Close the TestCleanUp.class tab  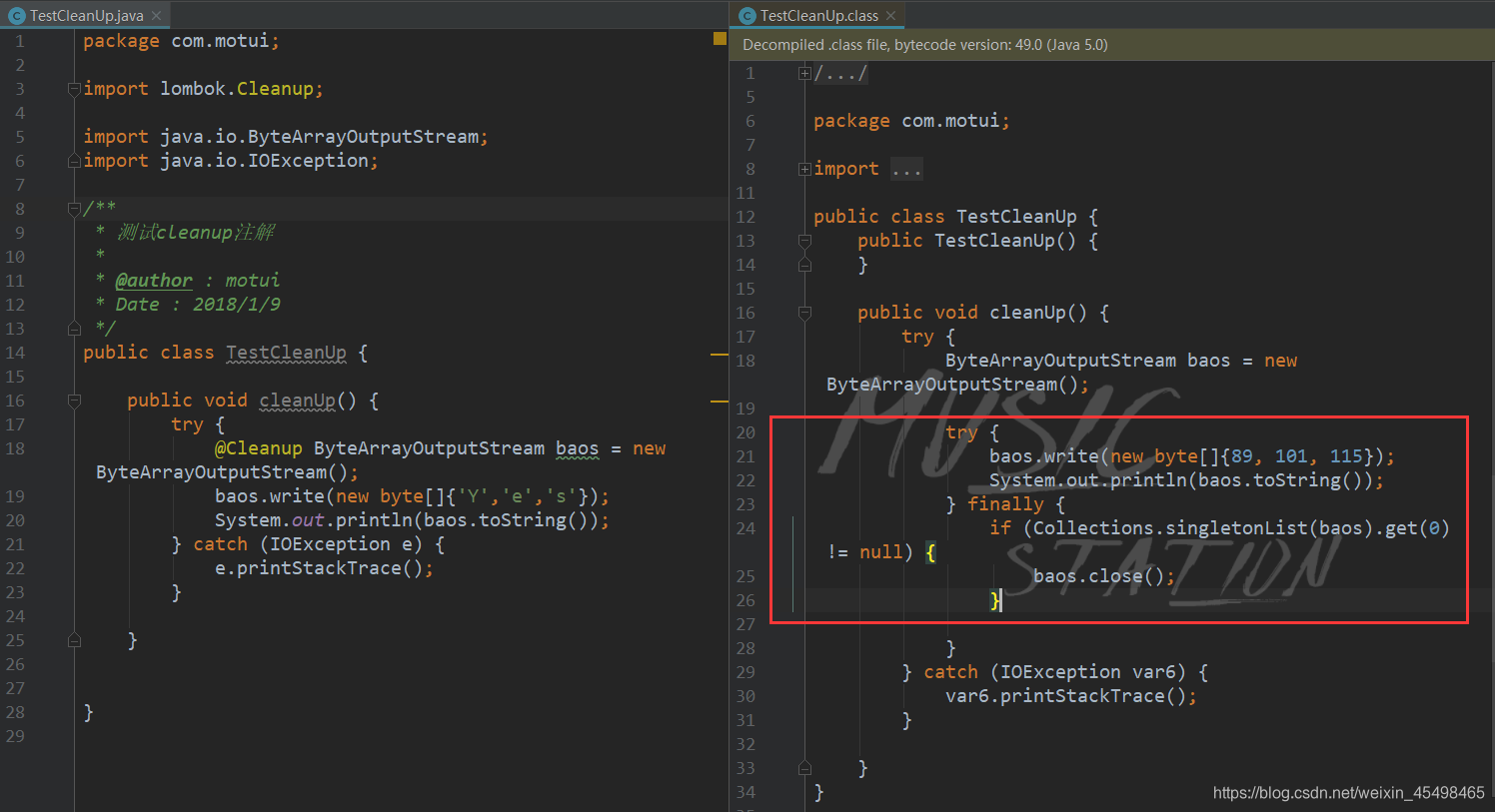pos(890,16)
